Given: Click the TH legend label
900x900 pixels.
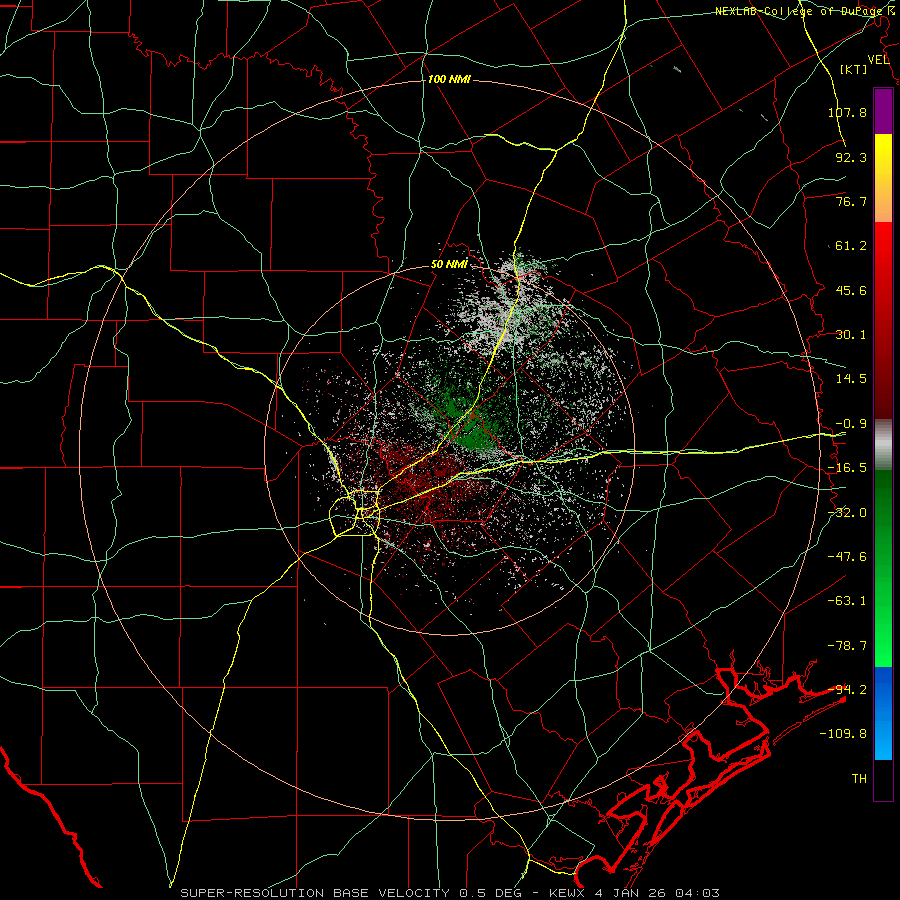Looking at the screenshot, I should pos(859,779).
